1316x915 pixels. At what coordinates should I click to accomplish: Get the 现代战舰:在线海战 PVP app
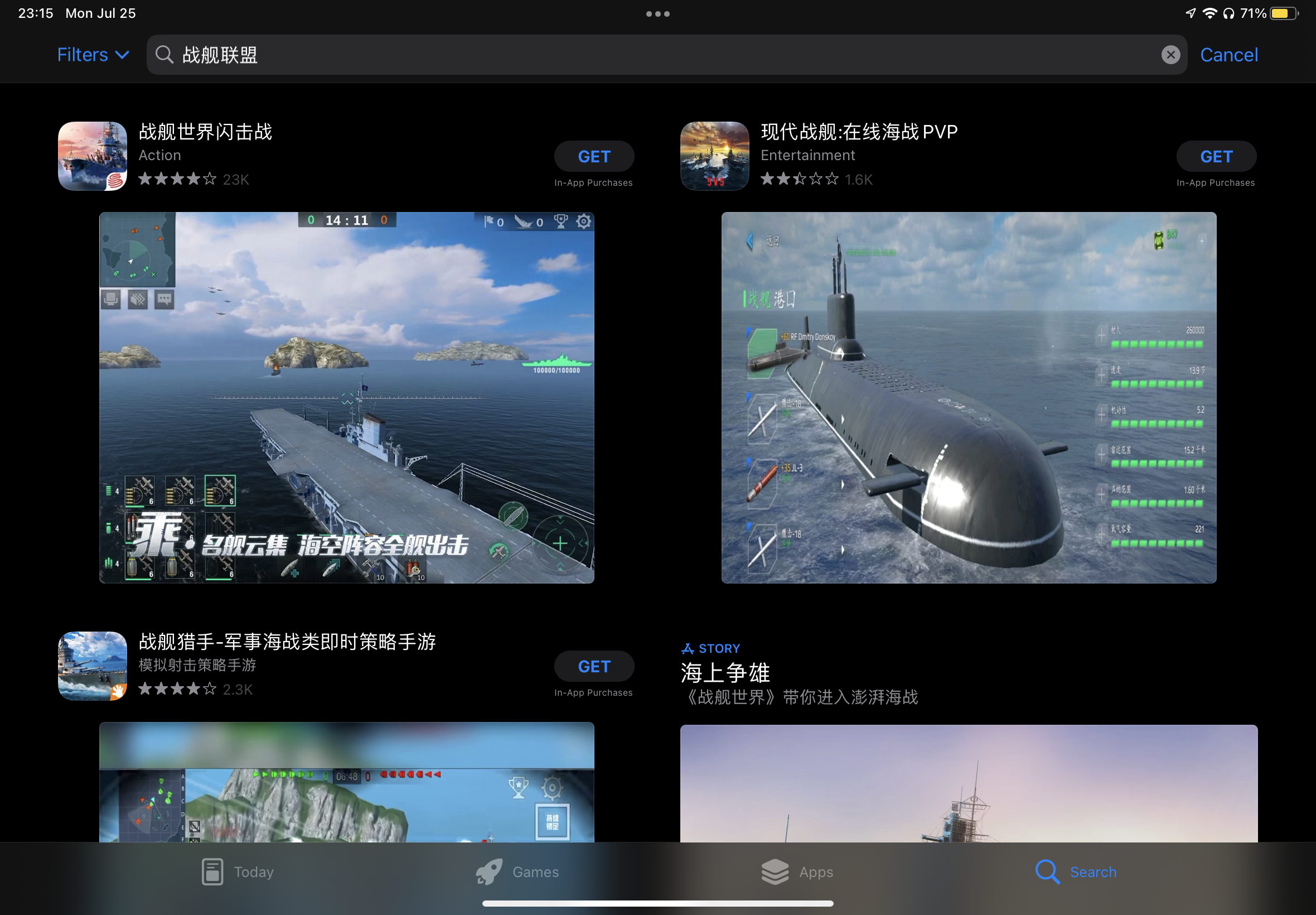coord(1216,157)
